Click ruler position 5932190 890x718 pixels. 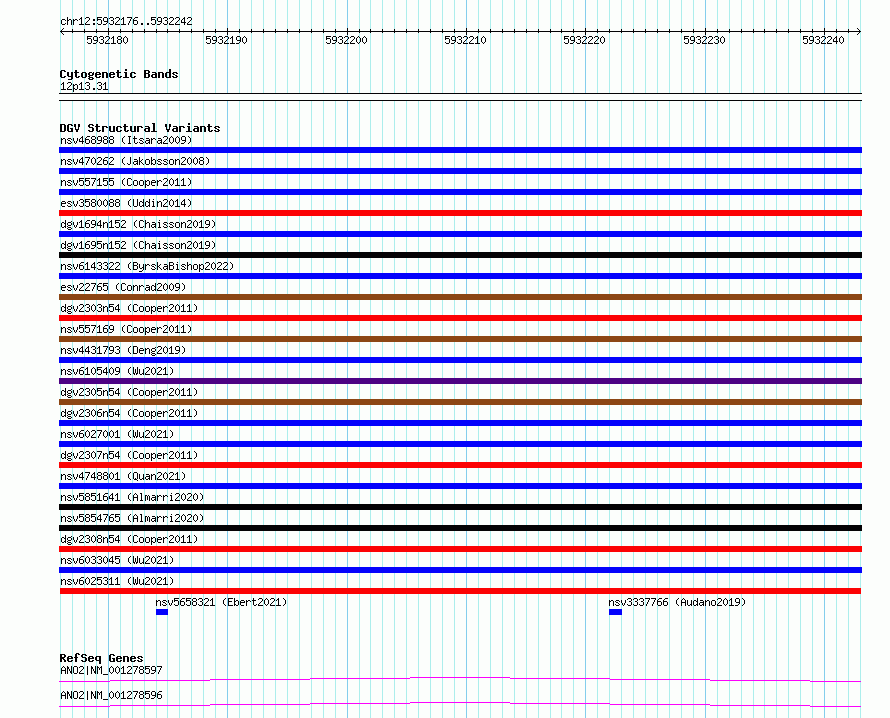(x=226, y=40)
